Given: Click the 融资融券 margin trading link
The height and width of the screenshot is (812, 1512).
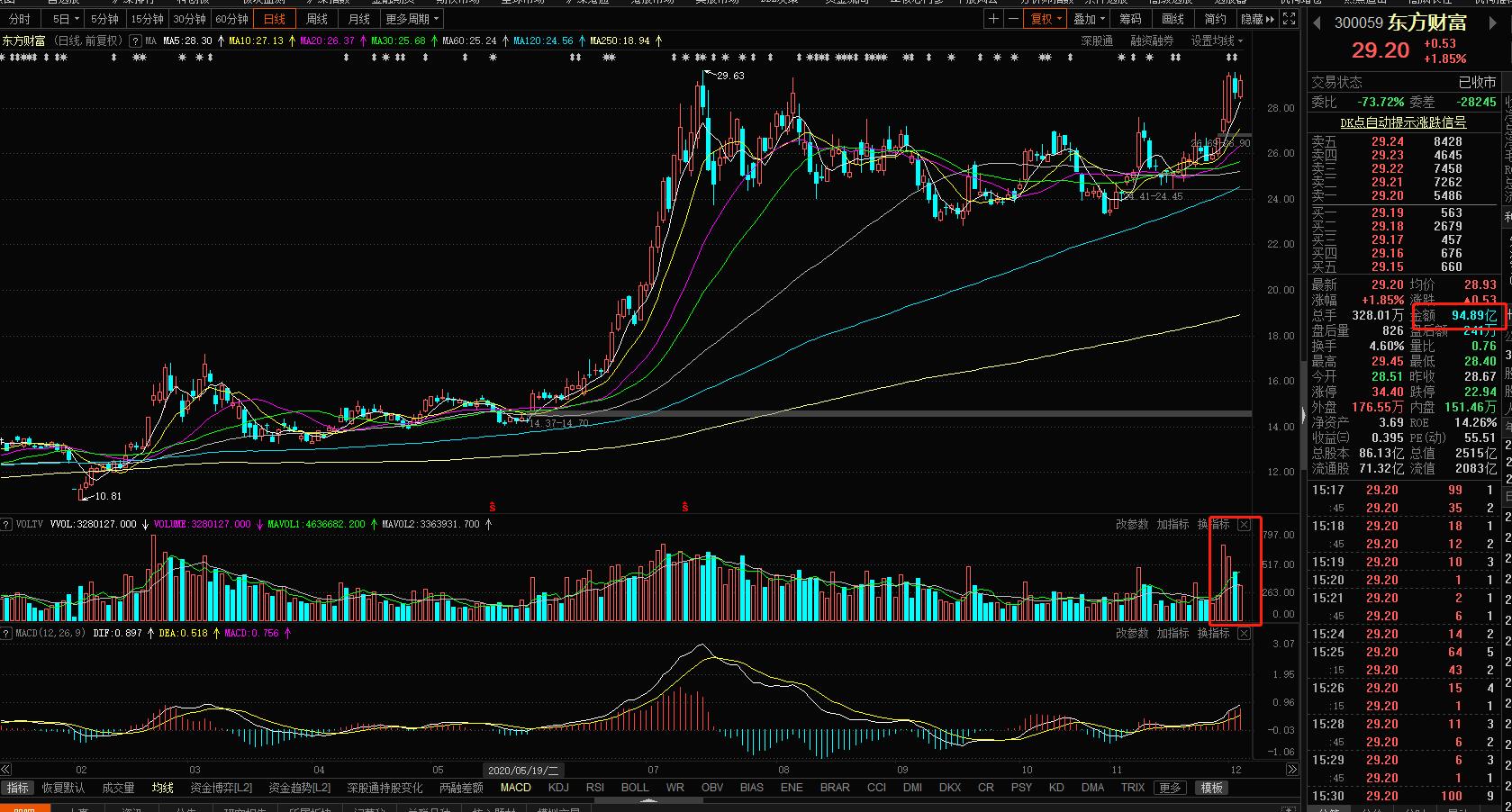Looking at the screenshot, I should click(1152, 41).
